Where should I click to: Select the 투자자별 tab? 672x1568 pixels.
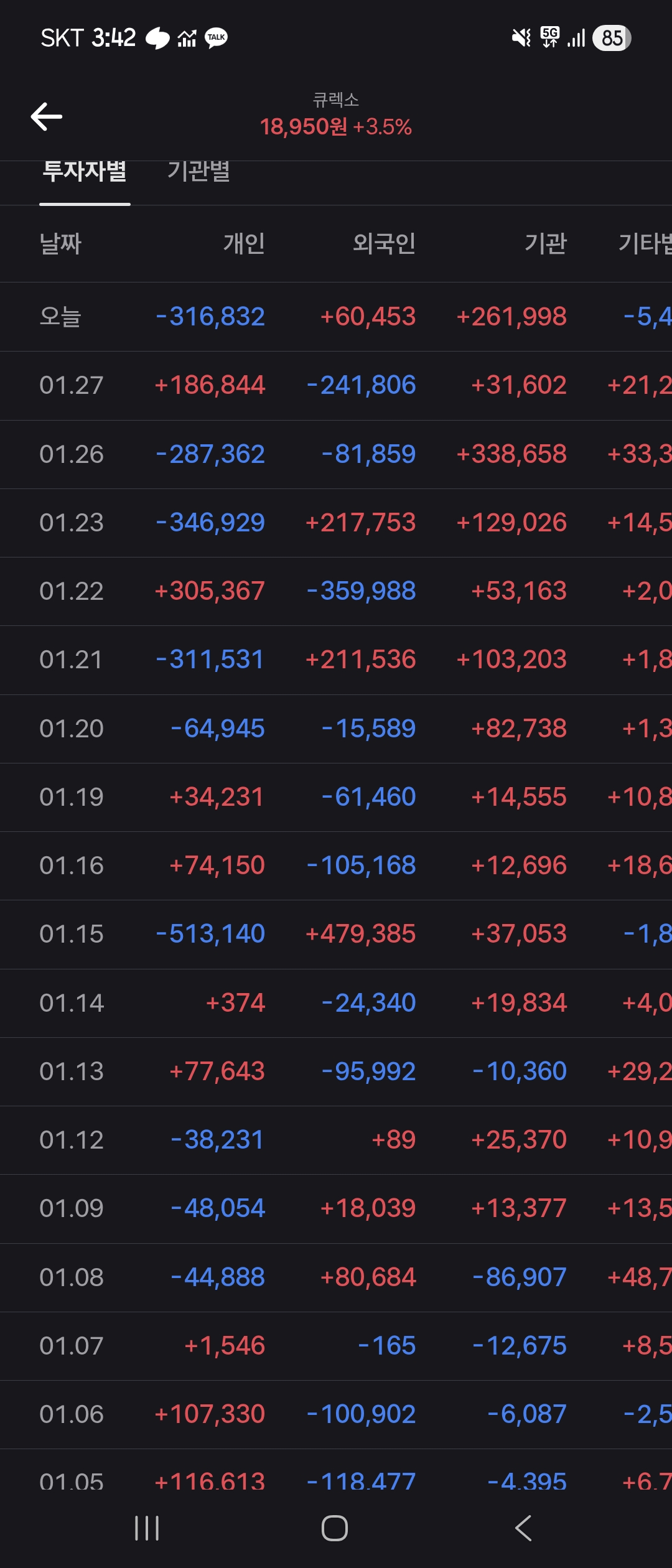click(x=85, y=171)
